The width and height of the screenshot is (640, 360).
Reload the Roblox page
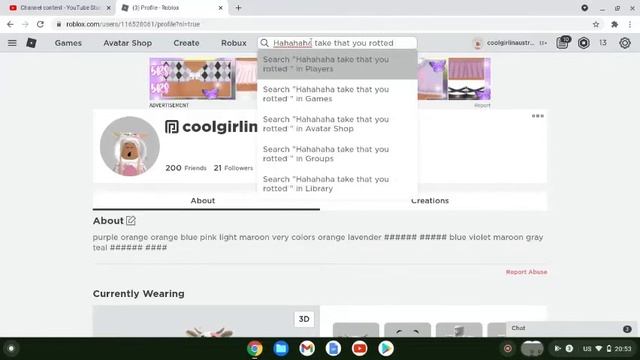[40, 24]
